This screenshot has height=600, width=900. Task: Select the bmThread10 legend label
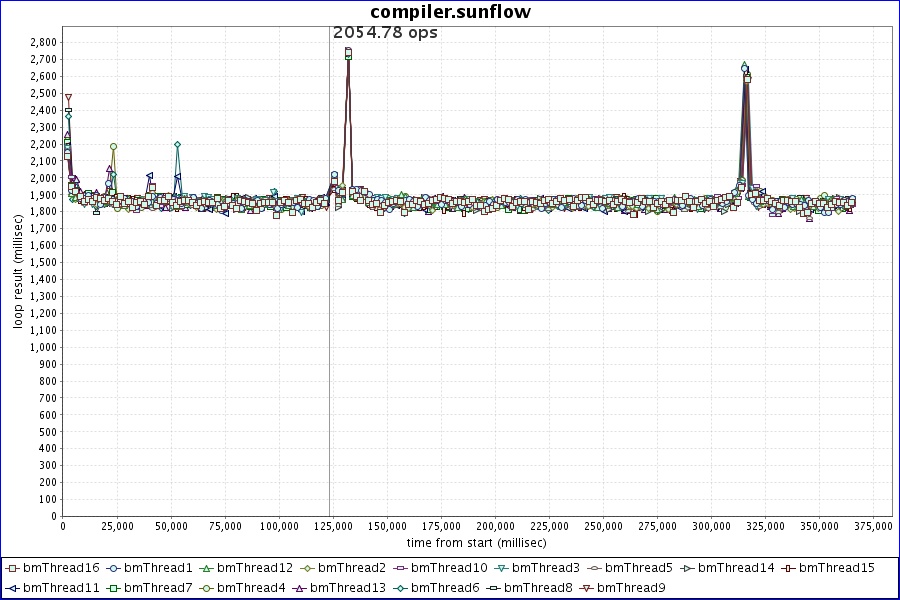point(449,568)
